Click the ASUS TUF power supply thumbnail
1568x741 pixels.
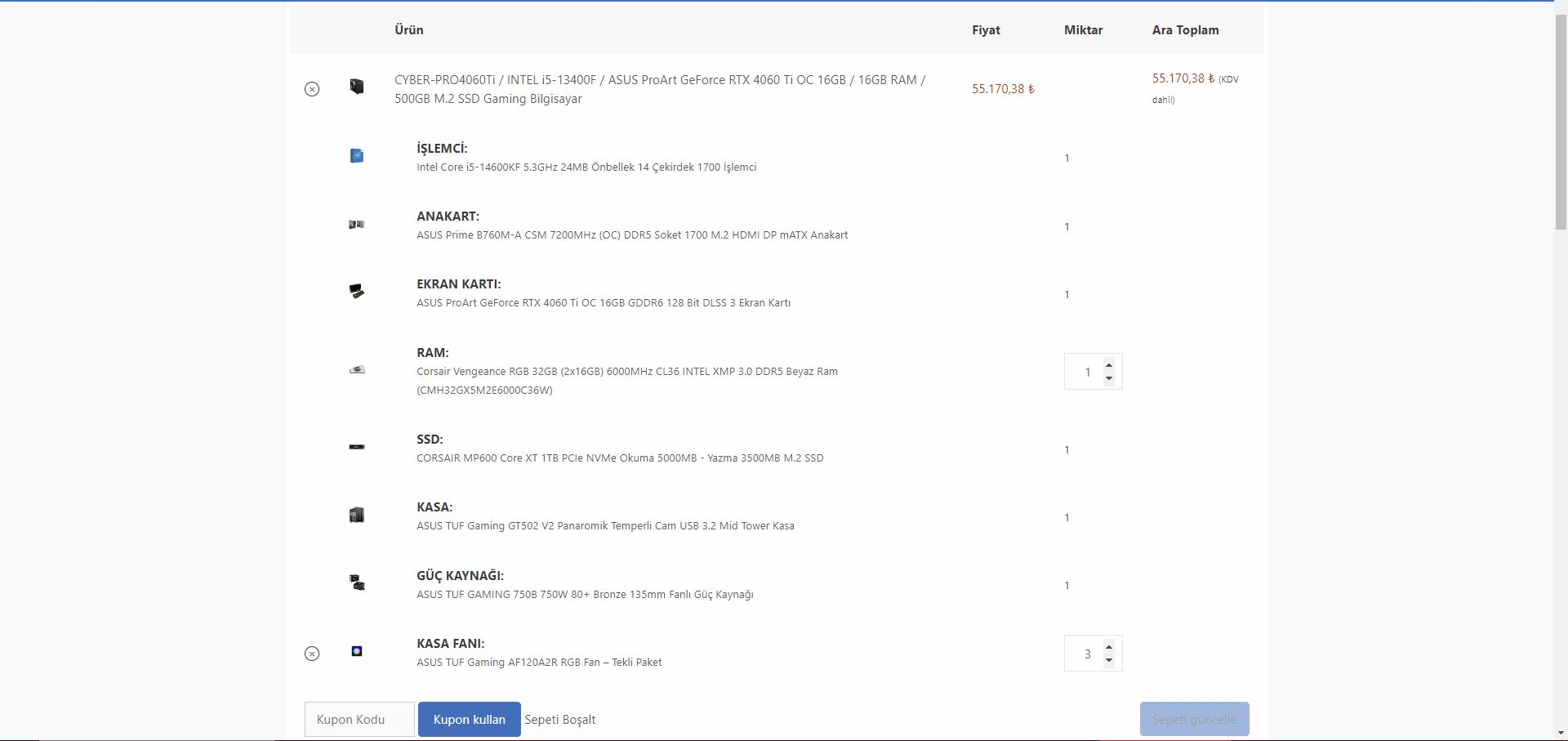(x=357, y=583)
